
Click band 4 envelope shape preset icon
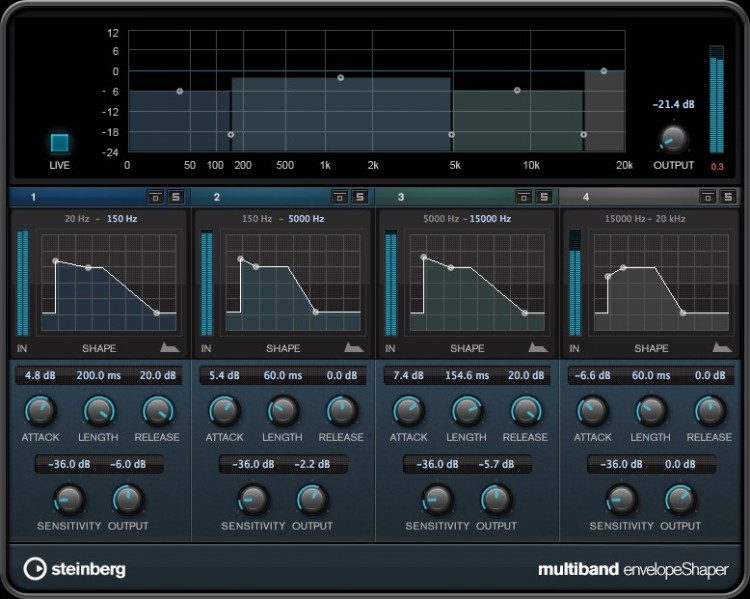722,347
